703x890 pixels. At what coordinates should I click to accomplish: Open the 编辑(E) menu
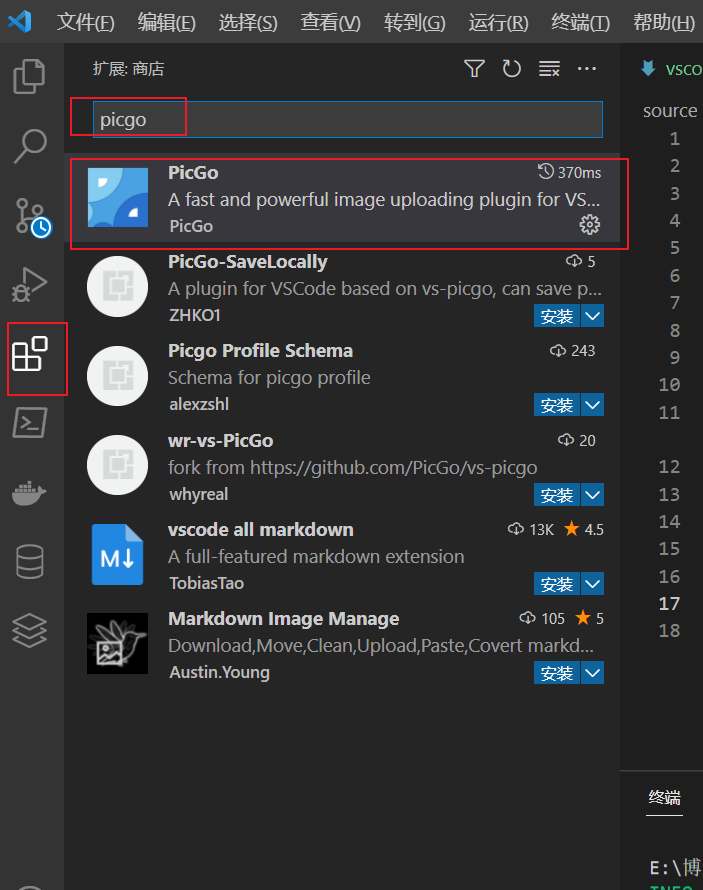(167, 23)
